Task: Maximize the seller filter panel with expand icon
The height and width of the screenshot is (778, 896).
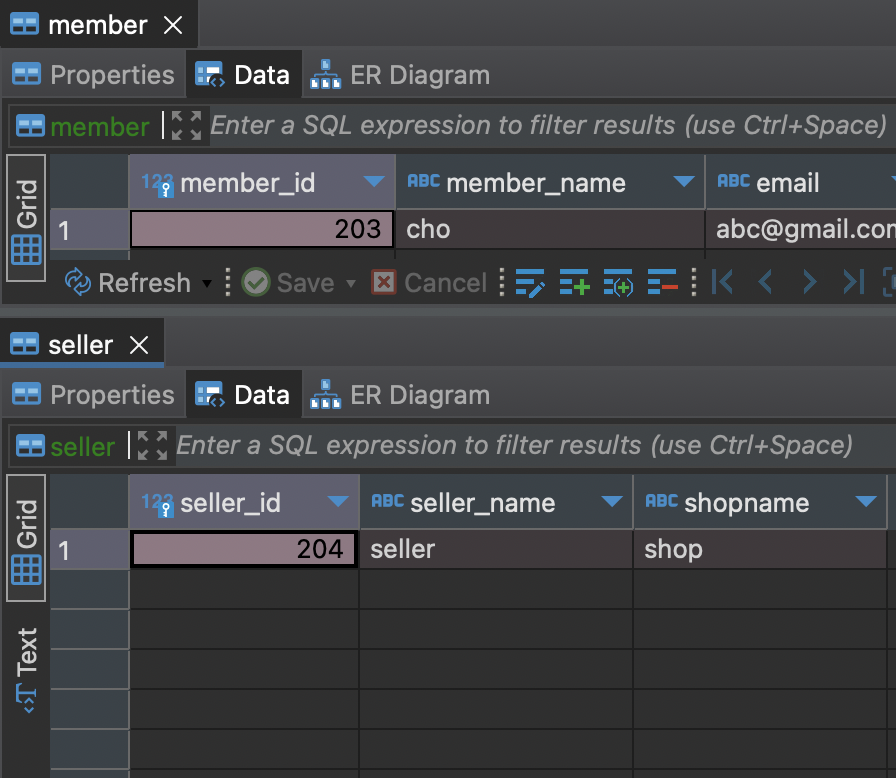Action: 153,446
